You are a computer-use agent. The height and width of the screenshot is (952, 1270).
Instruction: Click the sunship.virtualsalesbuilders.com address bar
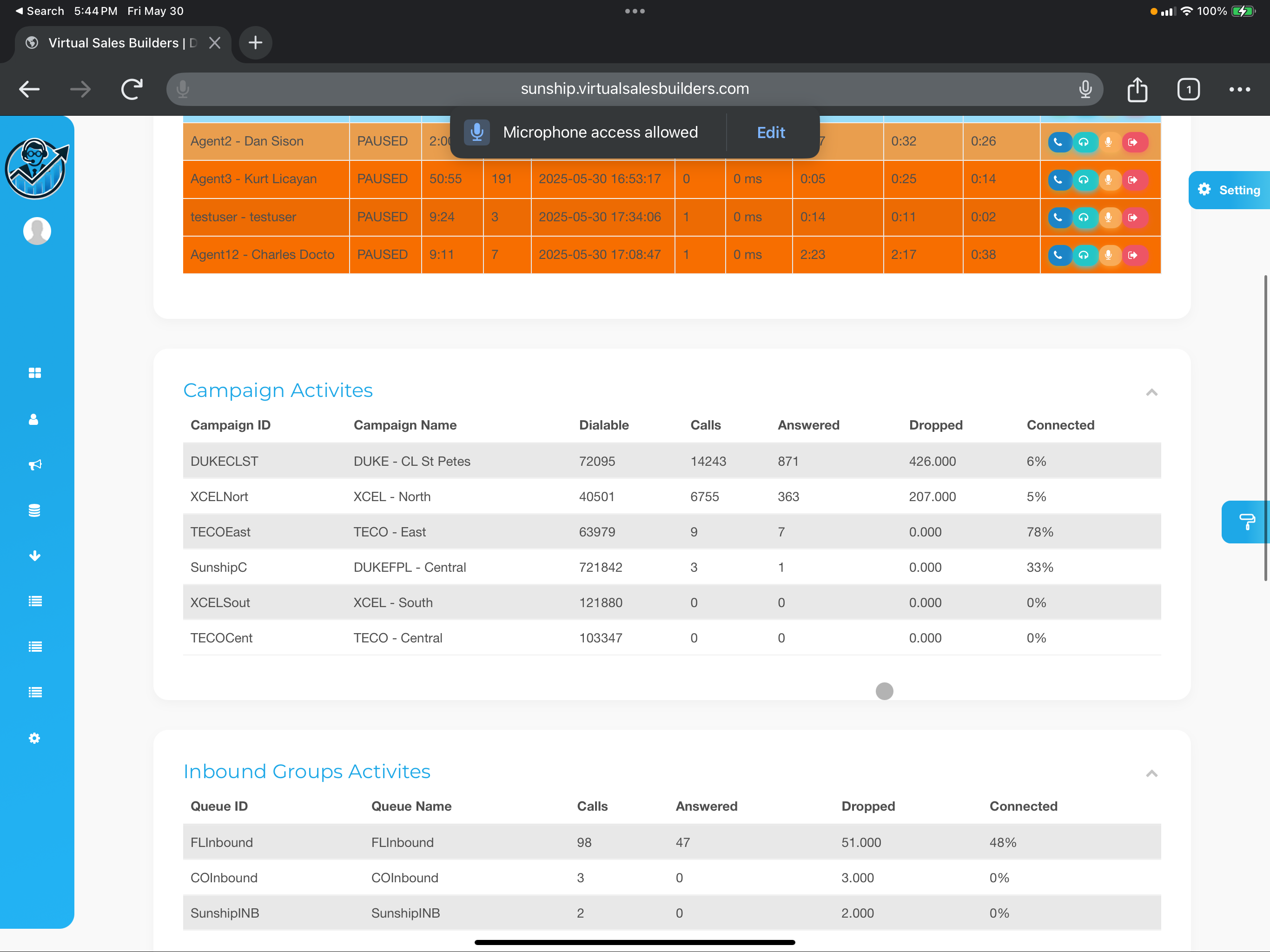pyautogui.click(x=635, y=89)
